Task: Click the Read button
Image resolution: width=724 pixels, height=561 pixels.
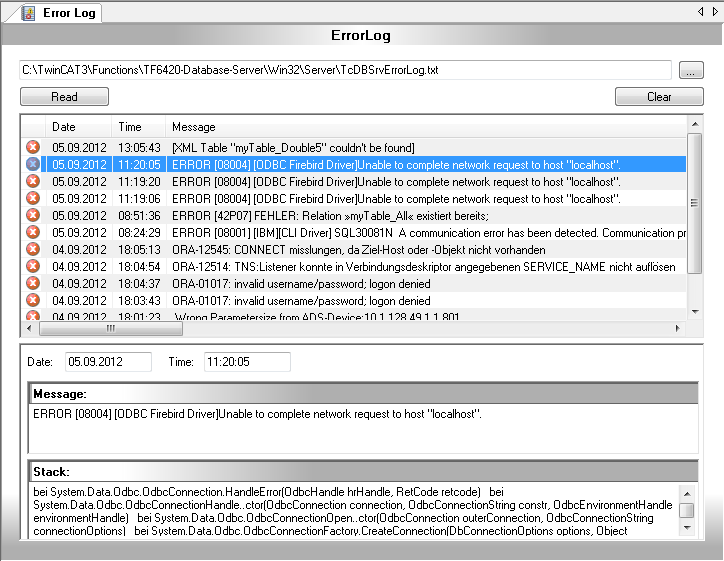Action: [x=64, y=97]
